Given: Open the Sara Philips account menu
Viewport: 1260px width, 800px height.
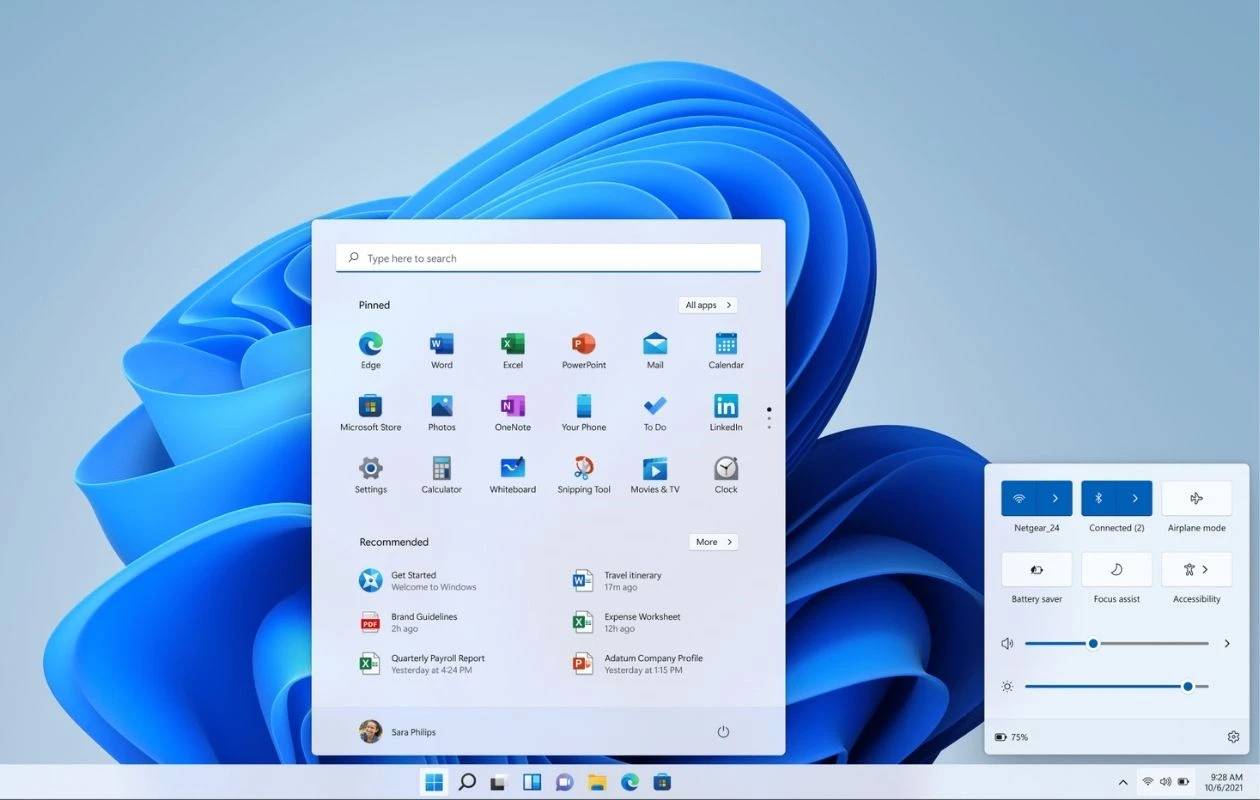Looking at the screenshot, I should point(399,731).
